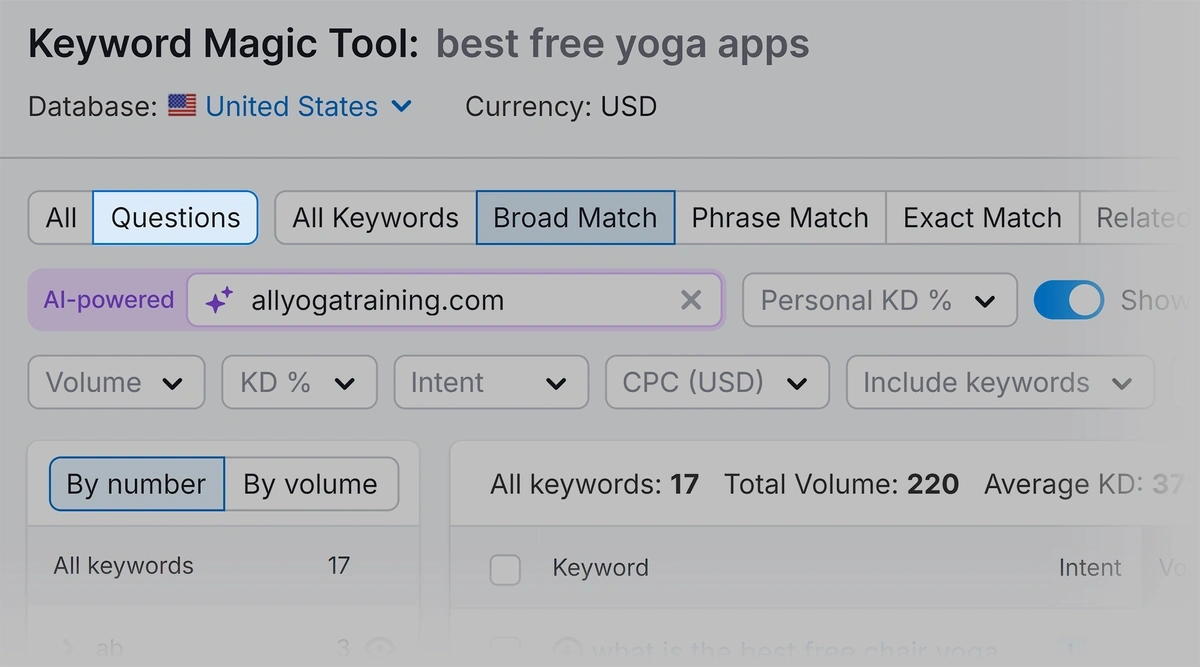The image size is (1200, 667).
Task: Select the All Keywords tab
Action: tap(375, 218)
